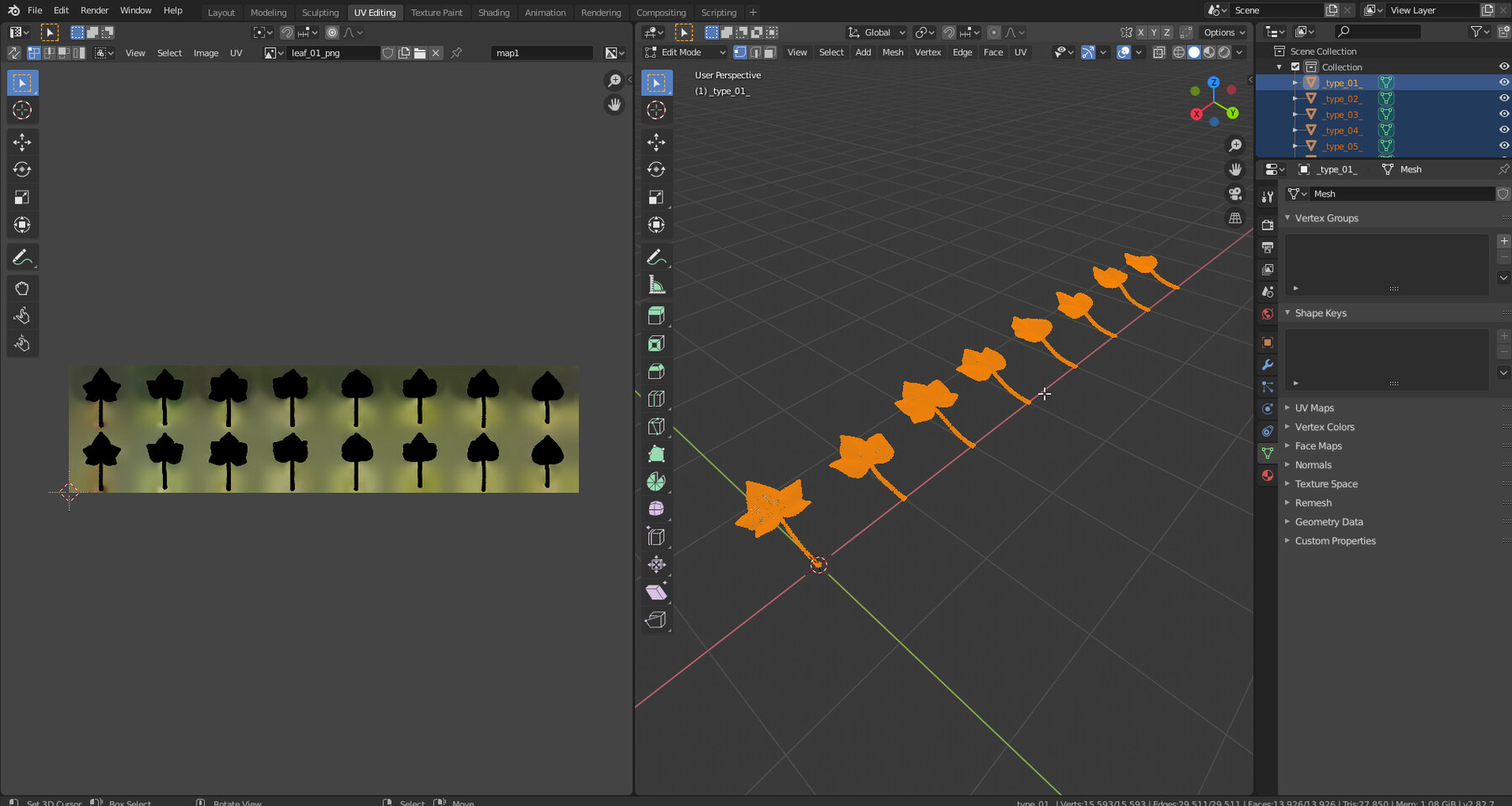The width and height of the screenshot is (1512, 806).
Task: Open the Edit Mode dropdown
Action: click(685, 52)
